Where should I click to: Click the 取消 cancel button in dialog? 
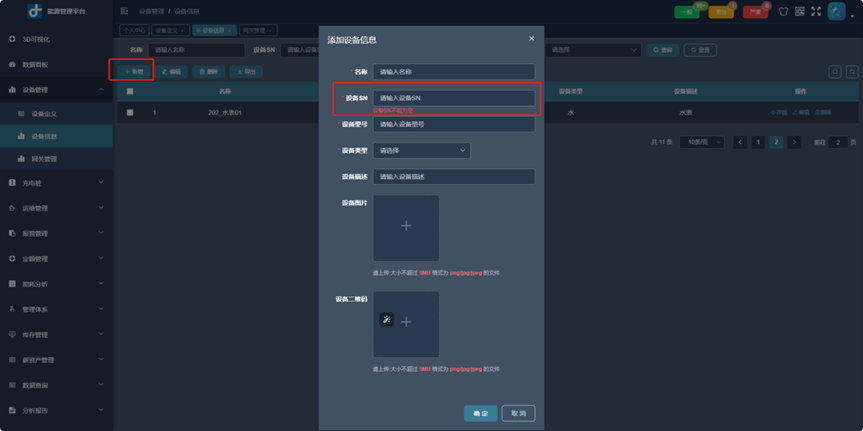point(518,413)
